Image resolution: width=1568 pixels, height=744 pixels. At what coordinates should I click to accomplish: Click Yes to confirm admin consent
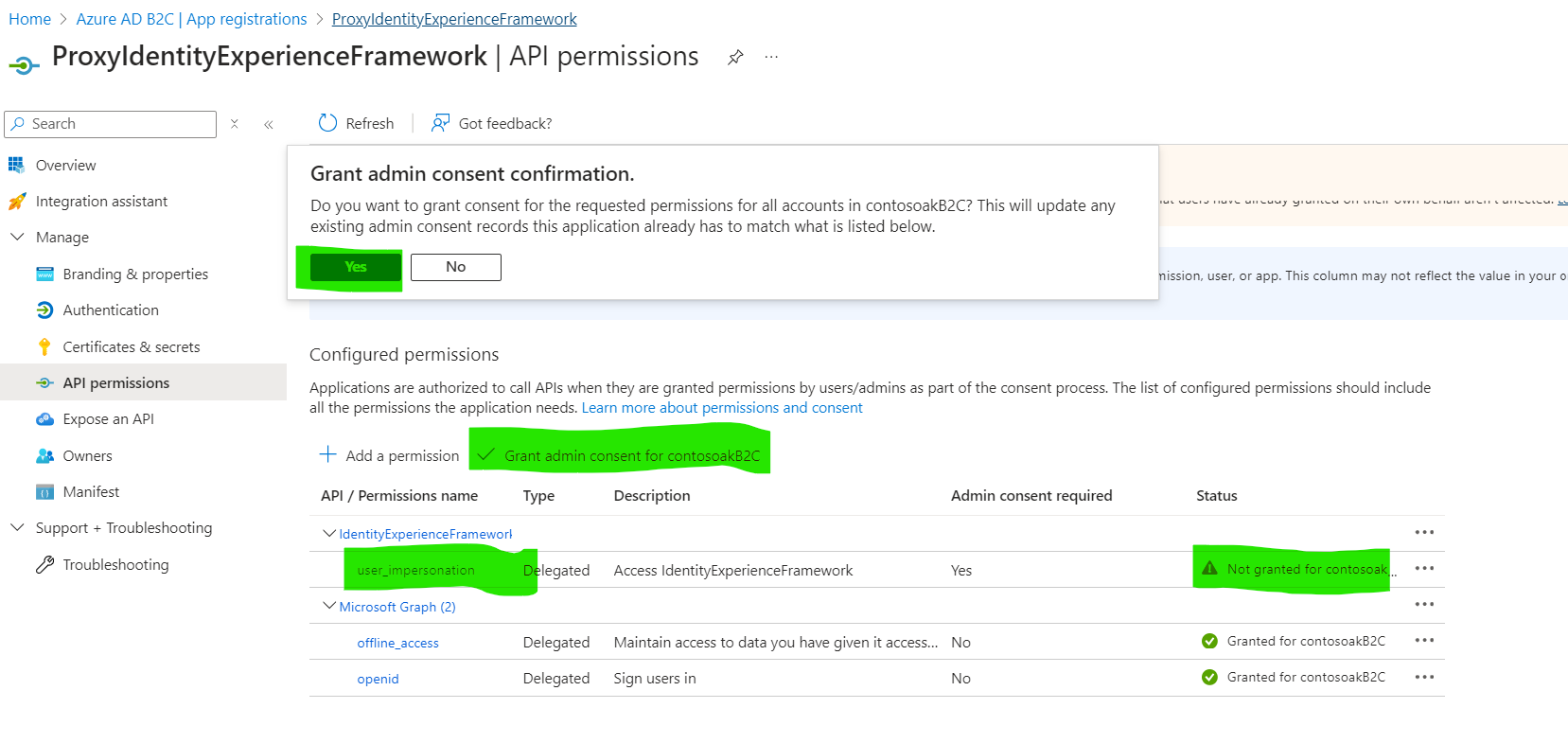point(354,267)
